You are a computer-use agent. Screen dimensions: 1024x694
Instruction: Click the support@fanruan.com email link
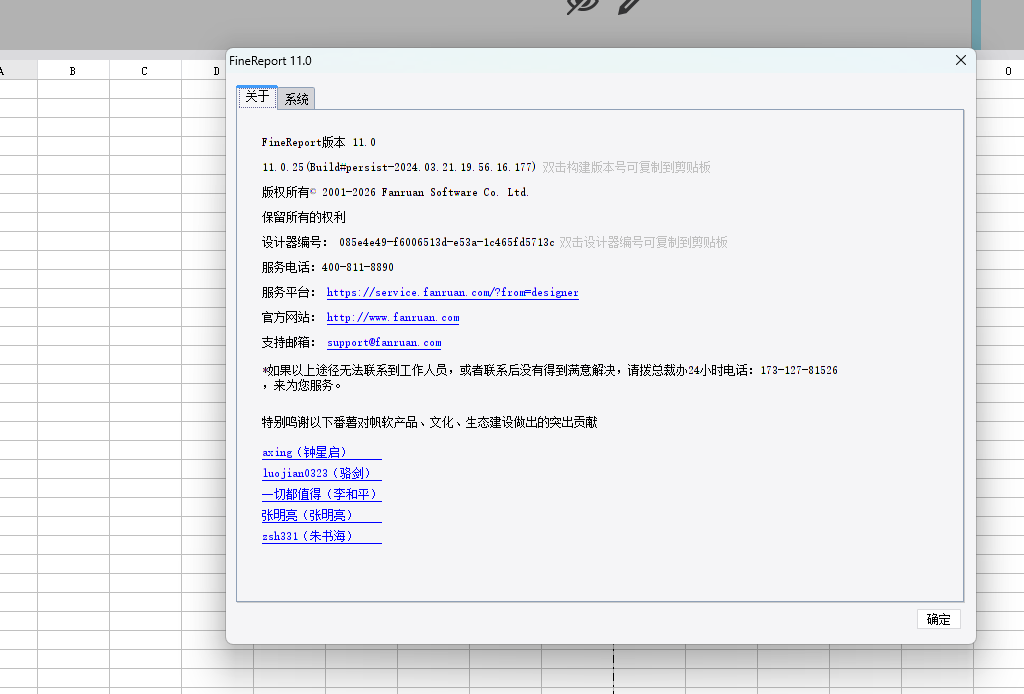[384, 342]
